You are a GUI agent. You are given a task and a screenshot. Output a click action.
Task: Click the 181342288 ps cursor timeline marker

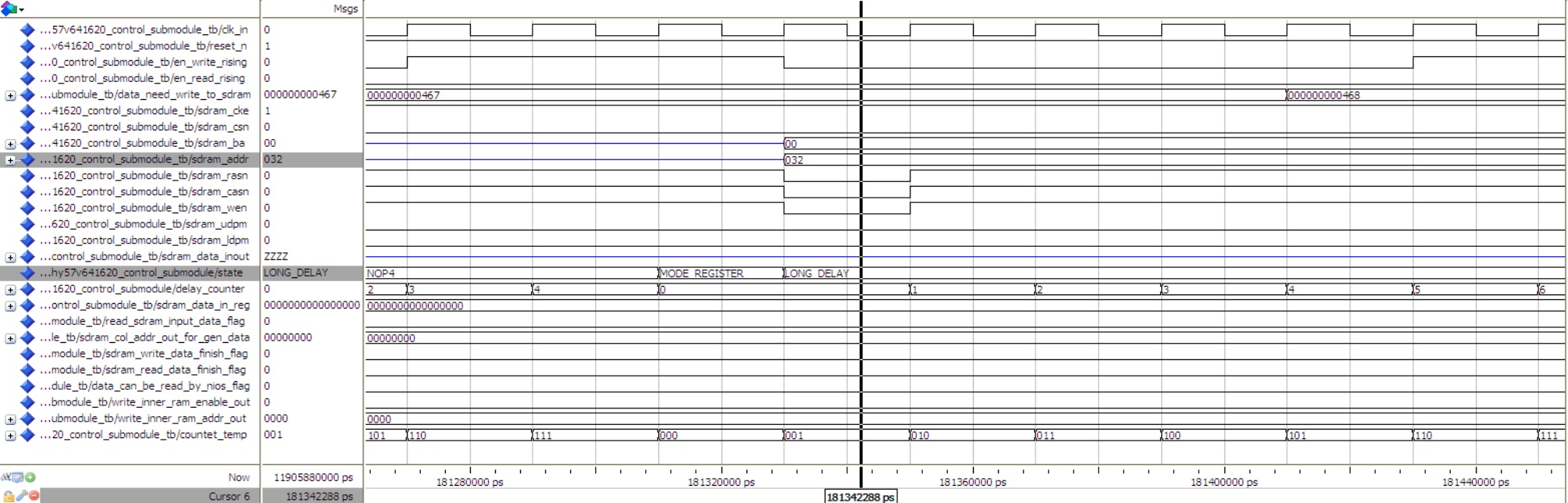[861, 497]
